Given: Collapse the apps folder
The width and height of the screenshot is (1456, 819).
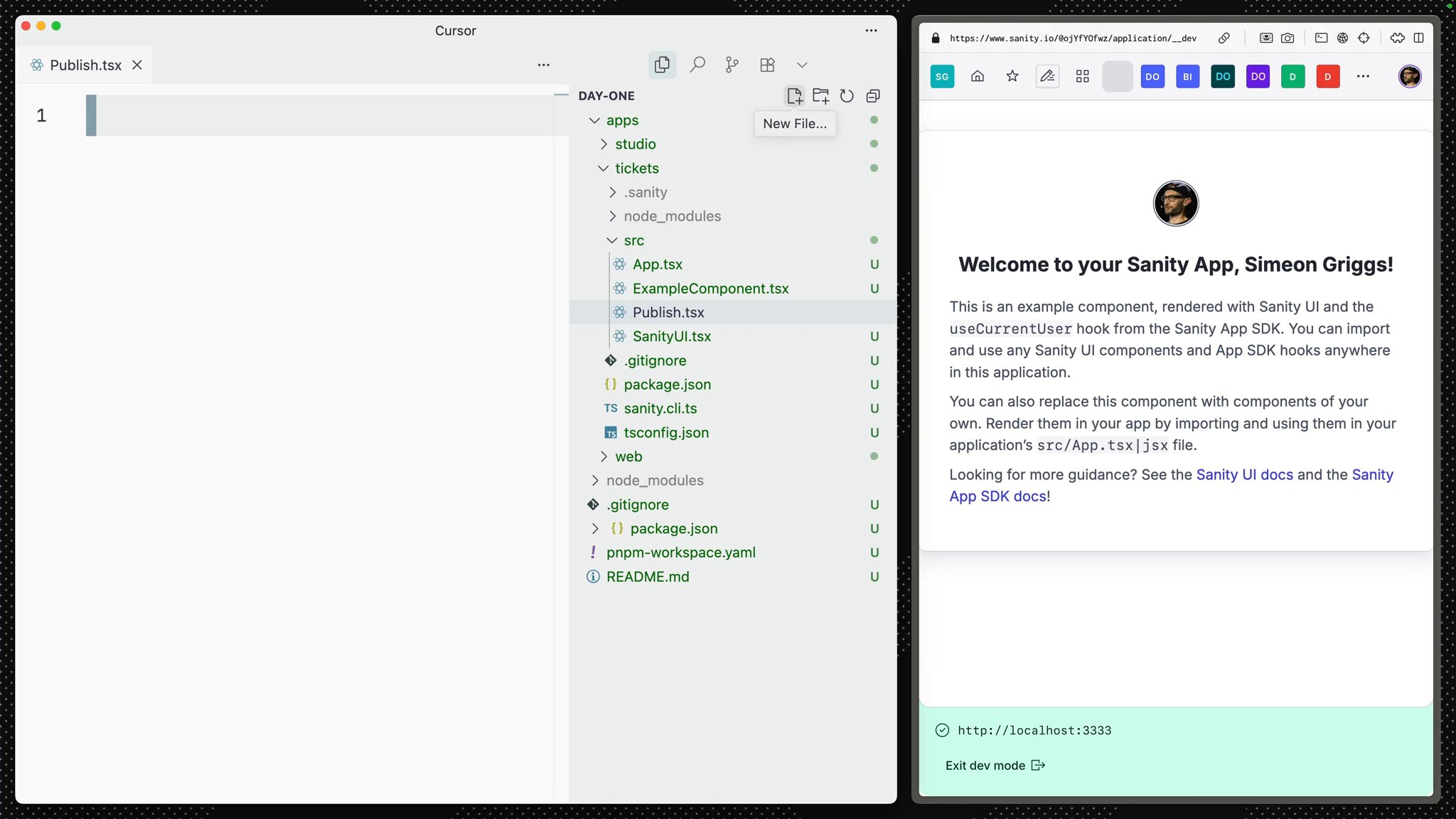Looking at the screenshot, I should click(595, 120).
